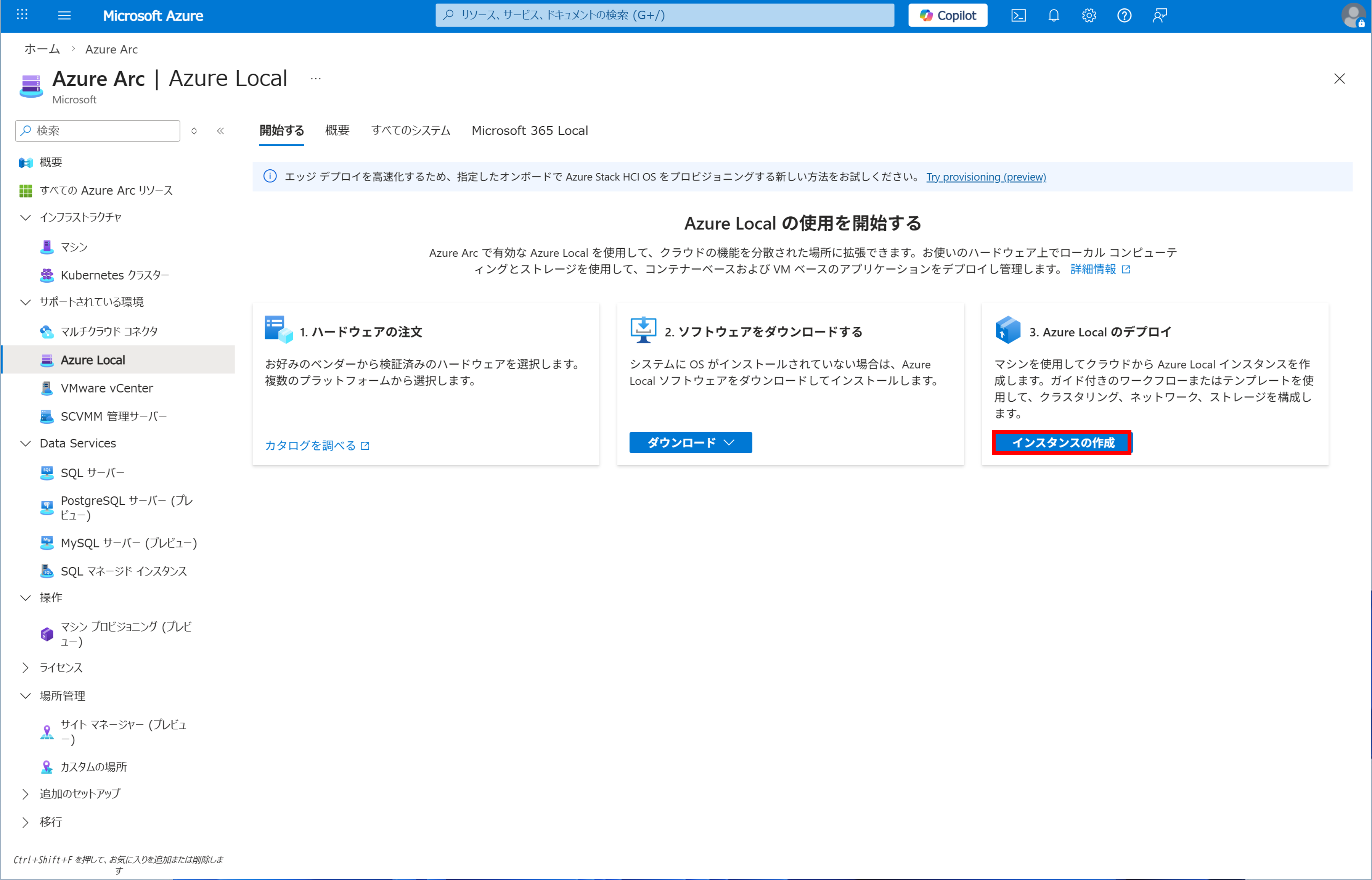
Task: Open the notifications bell icon
Action: [x=1053, y=15]
